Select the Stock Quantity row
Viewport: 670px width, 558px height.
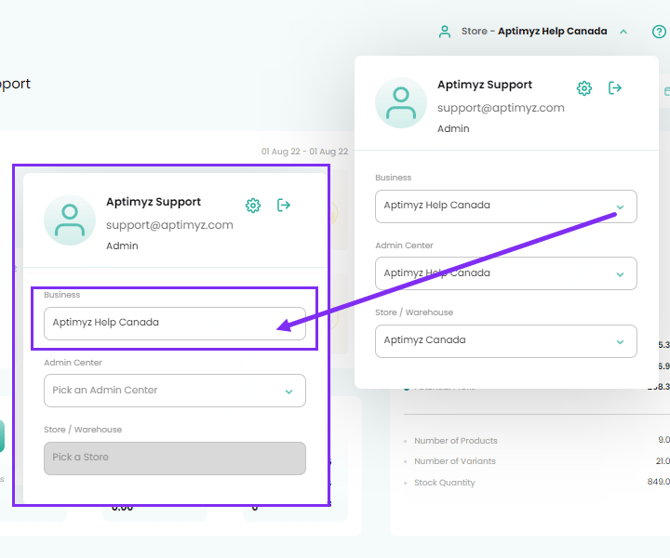tap(444, 483)
